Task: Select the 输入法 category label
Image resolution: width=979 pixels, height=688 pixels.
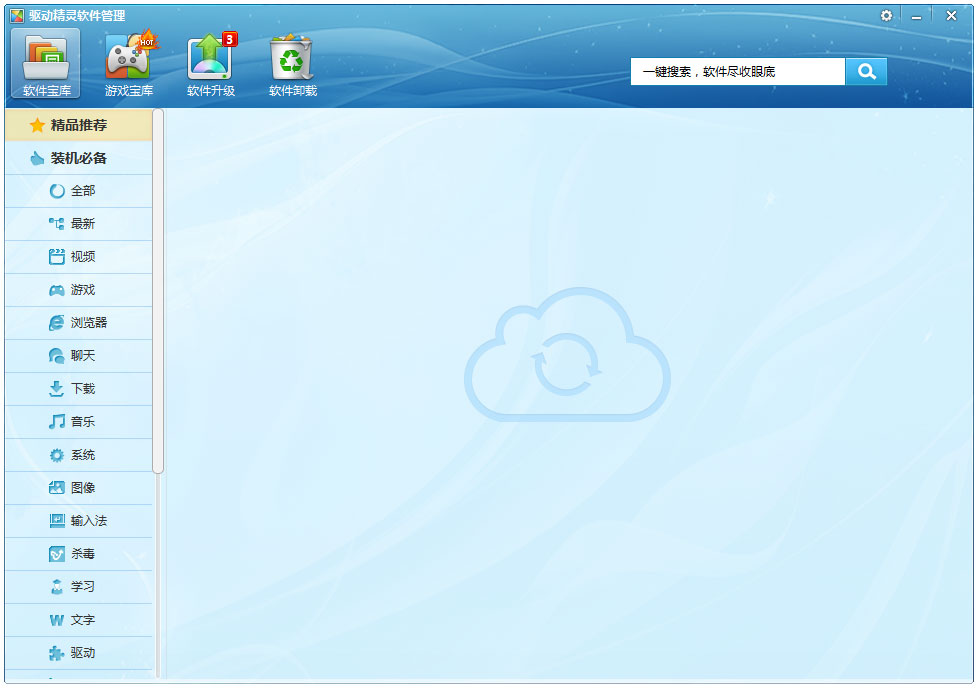Action: click(89, 521)
